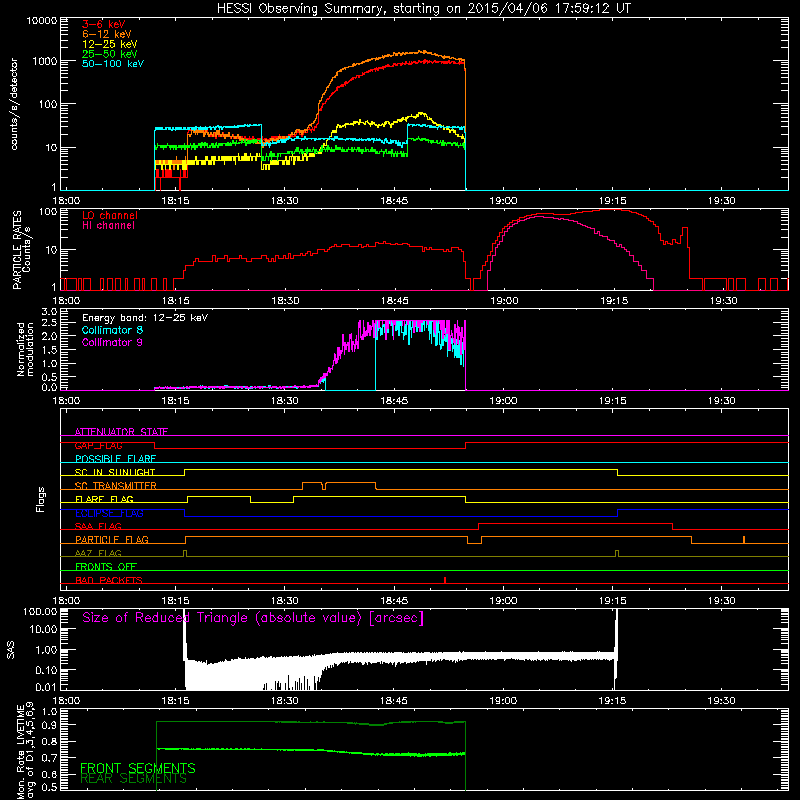Click the SAS axis title
Screen dimensions: 800x800
[11, 650]
